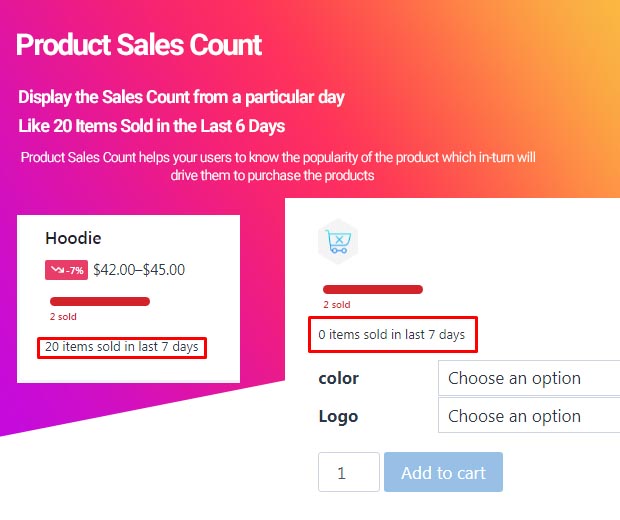Click 'Display the Sales Count' subtitle
Screen dimensions: 620x520
click(181, 98)
